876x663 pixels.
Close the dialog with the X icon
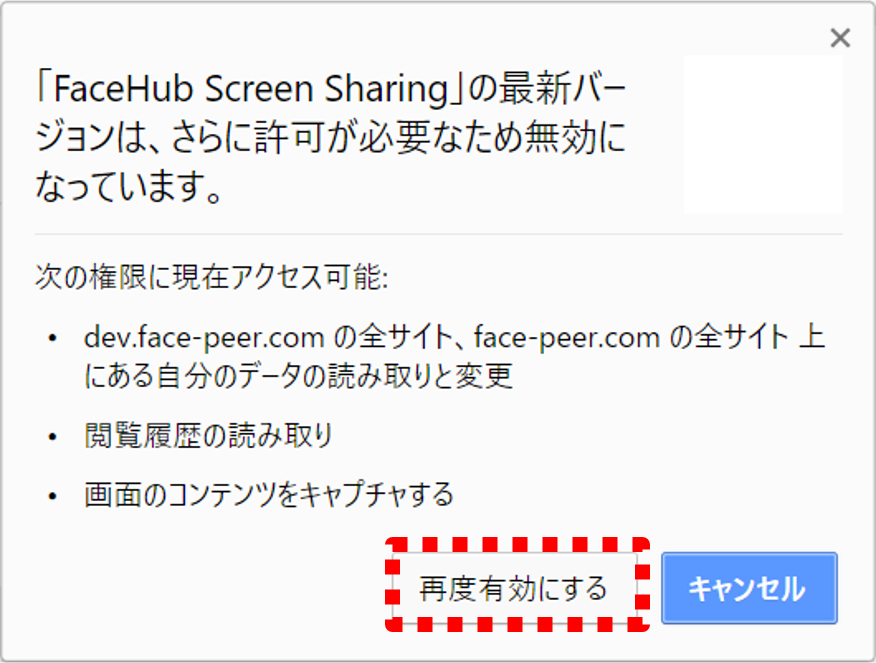point(840,38)
